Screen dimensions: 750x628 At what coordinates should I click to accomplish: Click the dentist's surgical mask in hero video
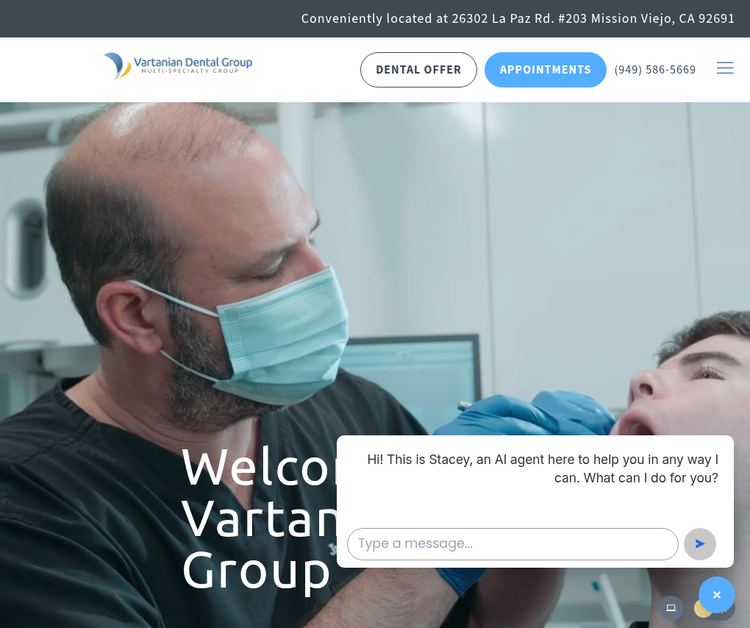click(282, 335)
